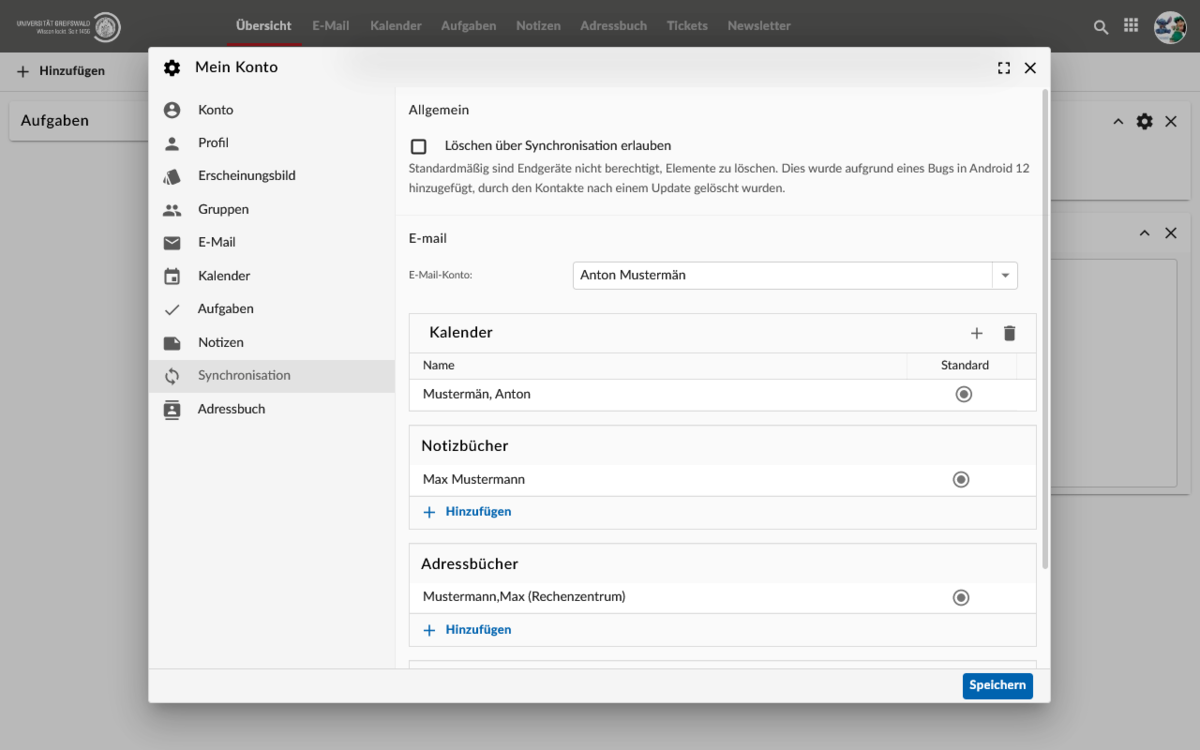Click the search magnifier icon in header
Image resolution: width=1200 pixels, height=750 pixels.
pyautogui.click(x=1101, y=27)
